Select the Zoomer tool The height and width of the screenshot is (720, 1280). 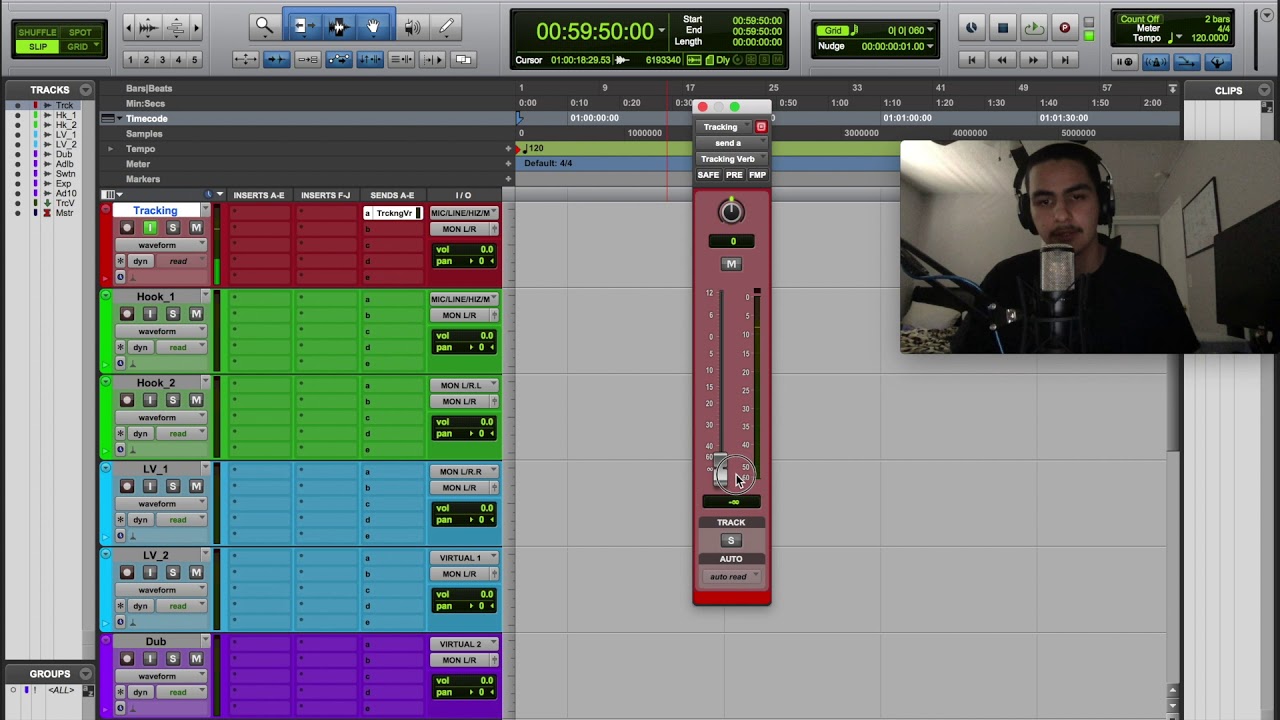click(264, 27)
